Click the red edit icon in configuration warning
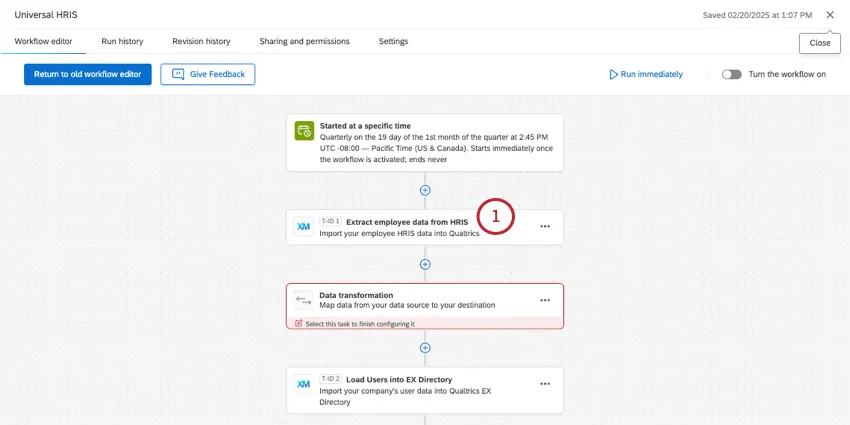This screenshot has width=850, height=425. [x=298, y=323]
